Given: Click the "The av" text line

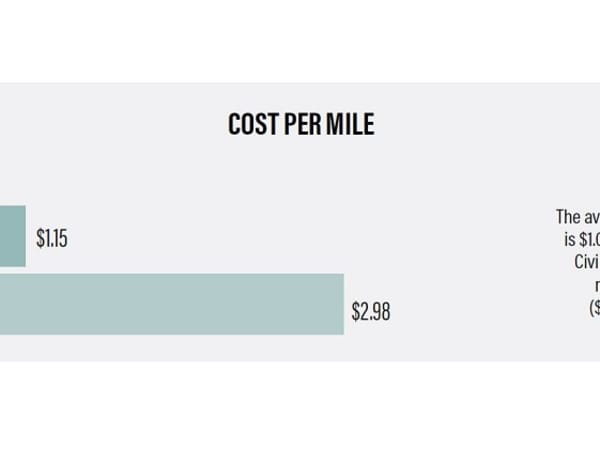Looking at the screenshot, I should 578,216.
